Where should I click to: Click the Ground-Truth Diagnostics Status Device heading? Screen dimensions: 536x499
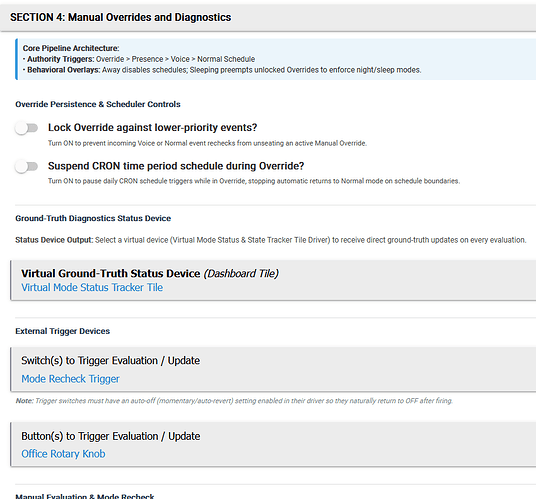tap(93, 218)
